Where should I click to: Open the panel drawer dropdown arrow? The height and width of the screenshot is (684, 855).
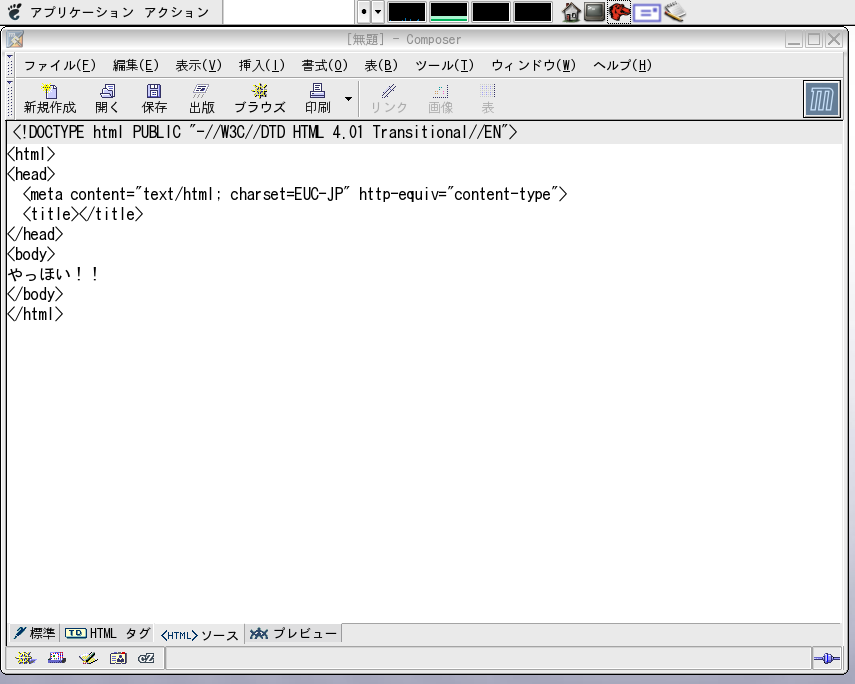(x=378, y=12)
